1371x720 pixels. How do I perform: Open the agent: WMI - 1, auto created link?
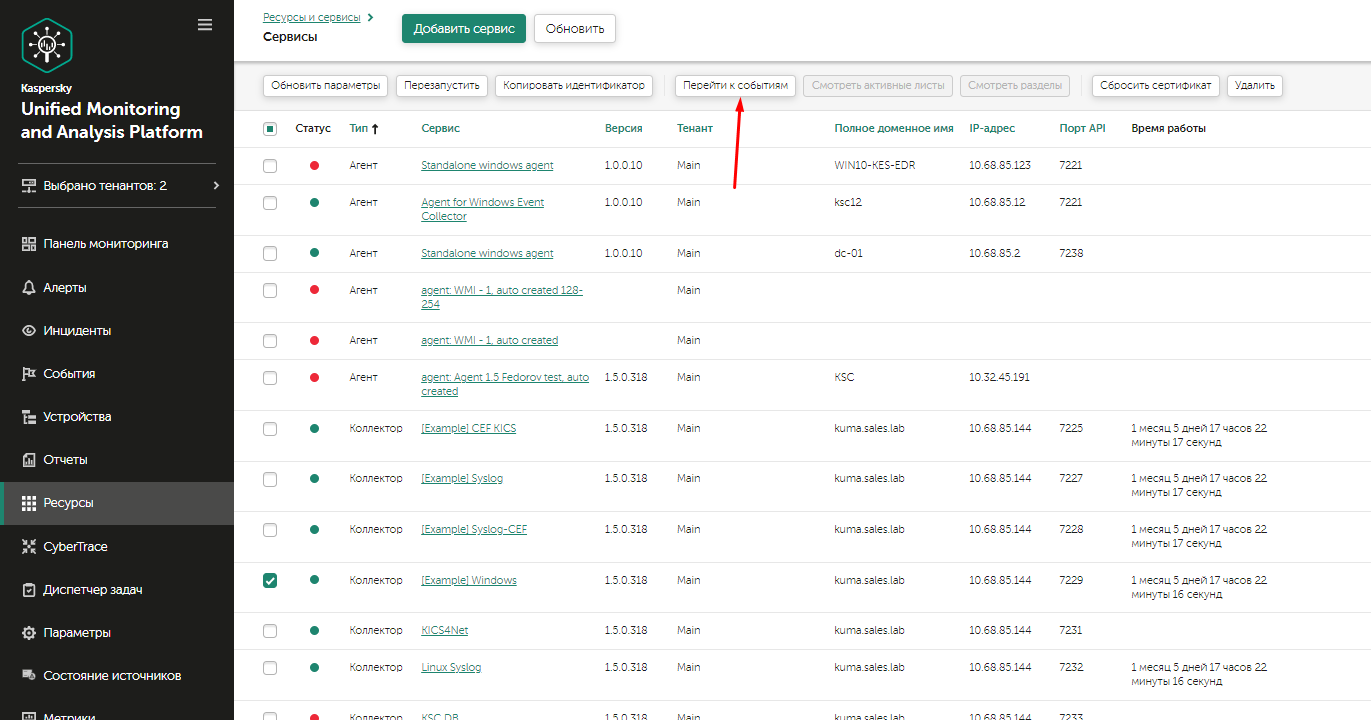coord(490,341)
